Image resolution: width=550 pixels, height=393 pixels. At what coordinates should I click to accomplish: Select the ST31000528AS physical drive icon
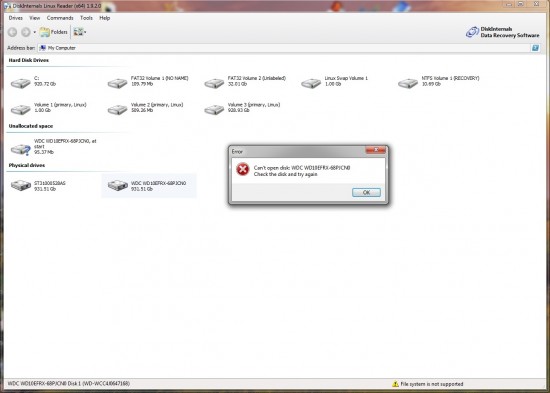point(21,185)
